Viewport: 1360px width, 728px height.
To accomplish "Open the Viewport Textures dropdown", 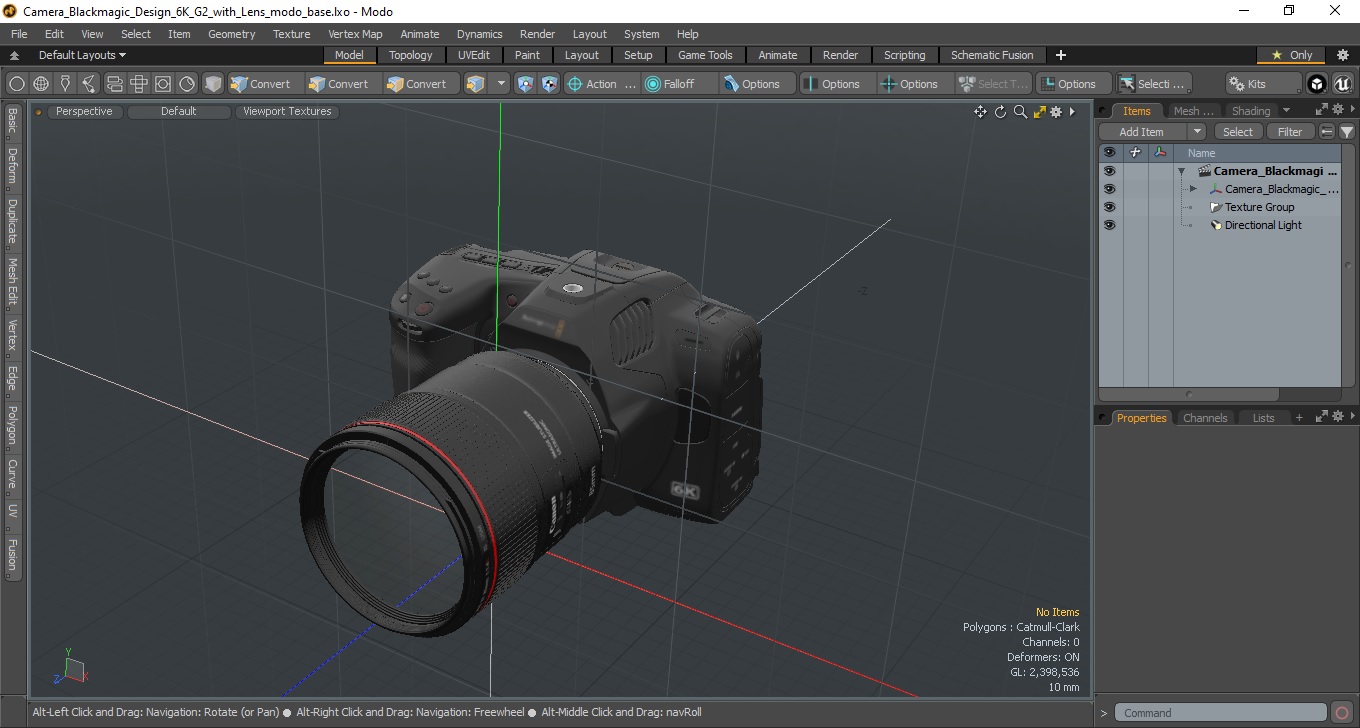I will point(287,112).
